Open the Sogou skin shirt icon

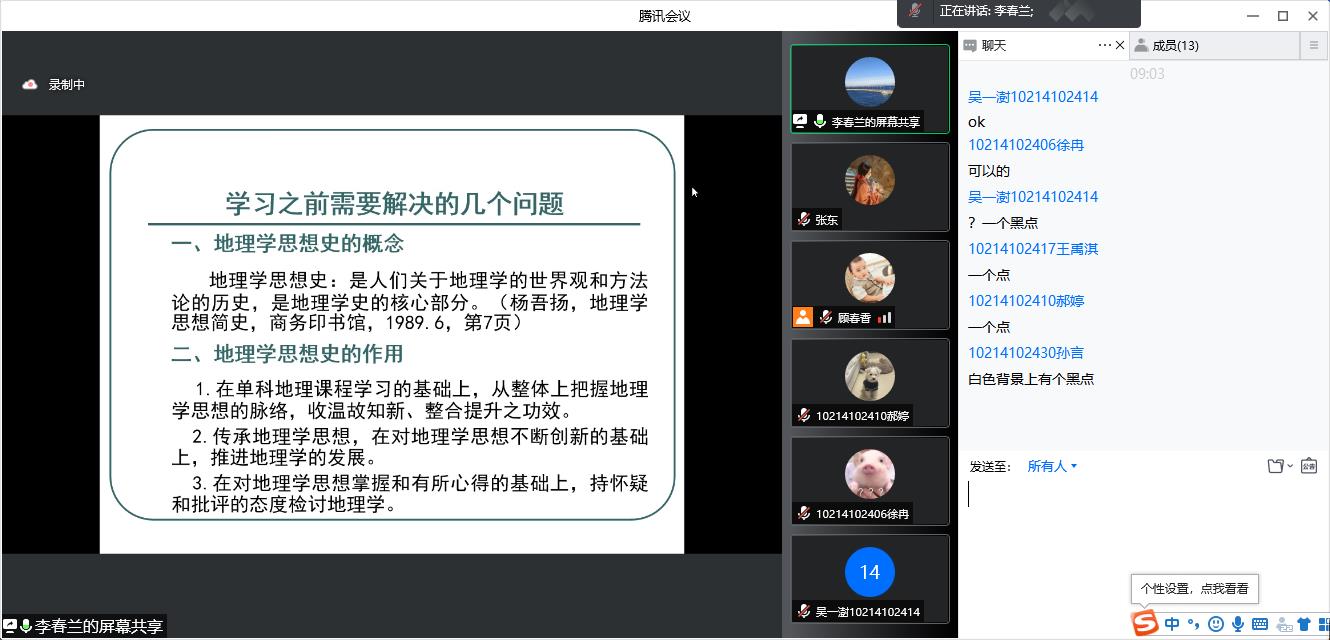1303,624
